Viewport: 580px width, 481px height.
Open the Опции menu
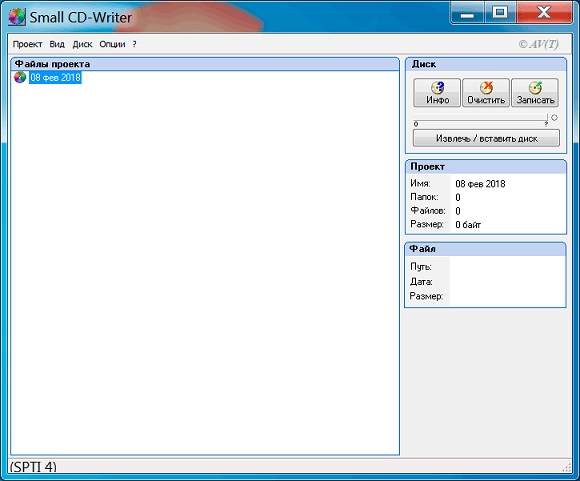pyautogui.click(x=112, y=44)
